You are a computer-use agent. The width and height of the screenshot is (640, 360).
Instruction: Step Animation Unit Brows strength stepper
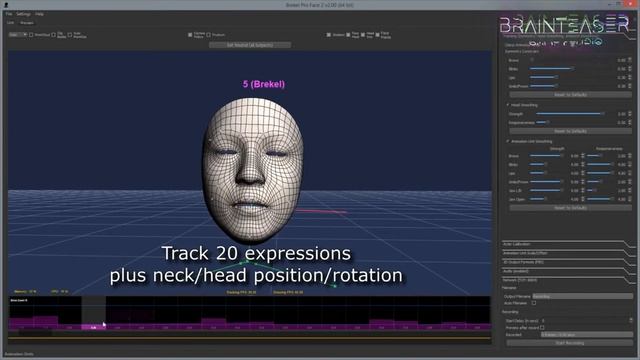pos(583,156)
